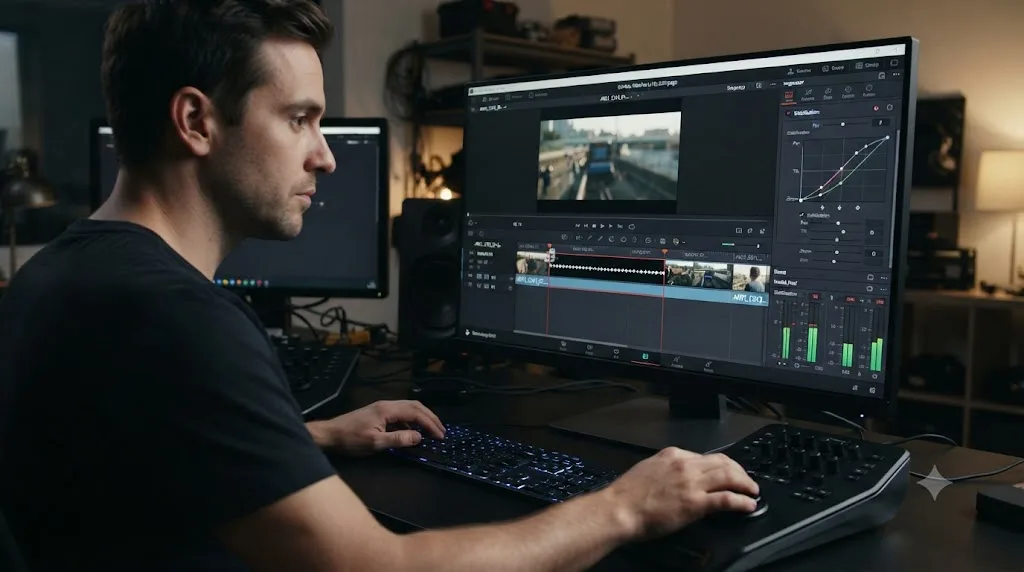
Task: Select the first video clip thumbnail on the timeline
Action: 532,263
